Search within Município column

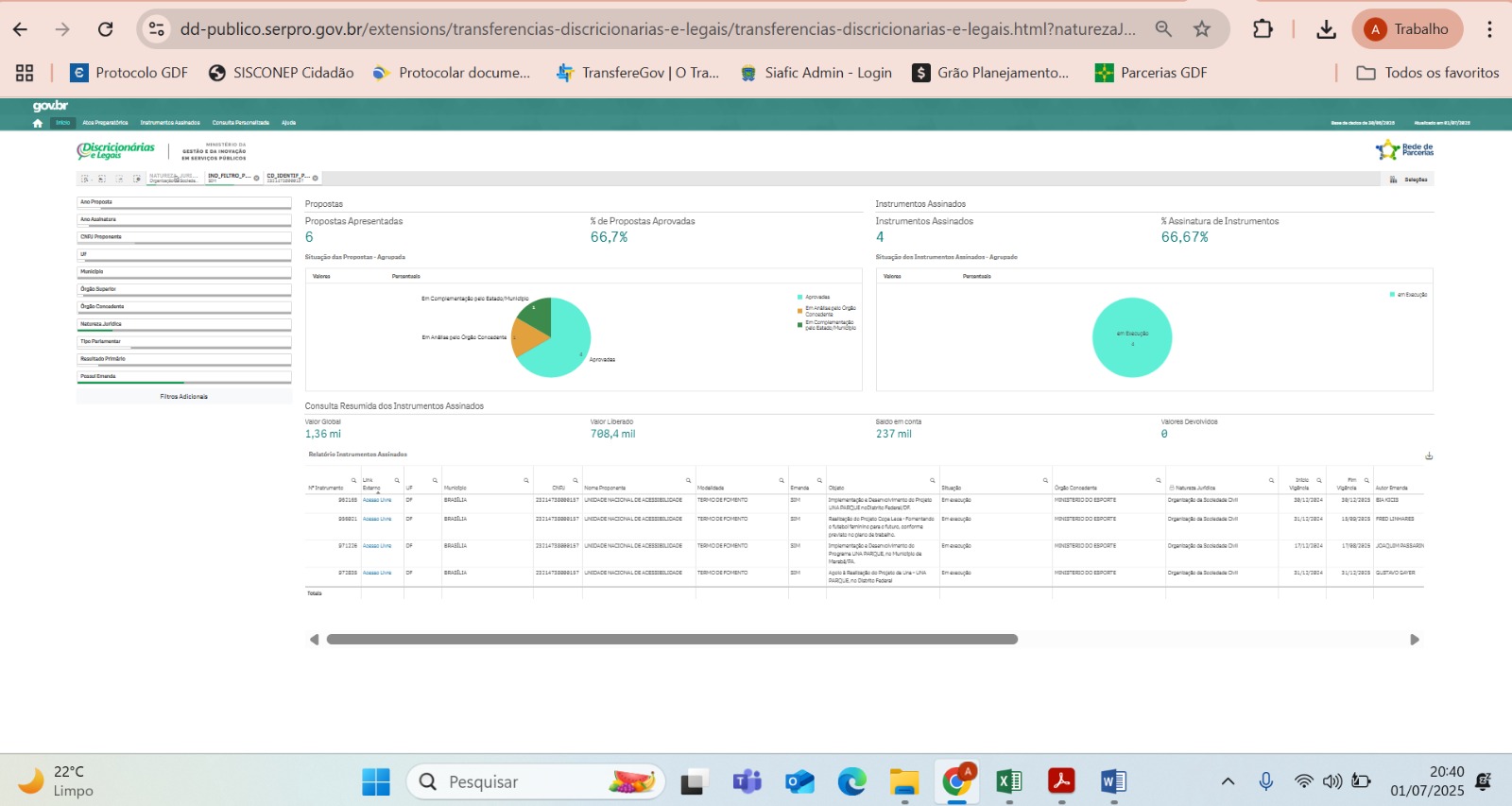[526, 480]
